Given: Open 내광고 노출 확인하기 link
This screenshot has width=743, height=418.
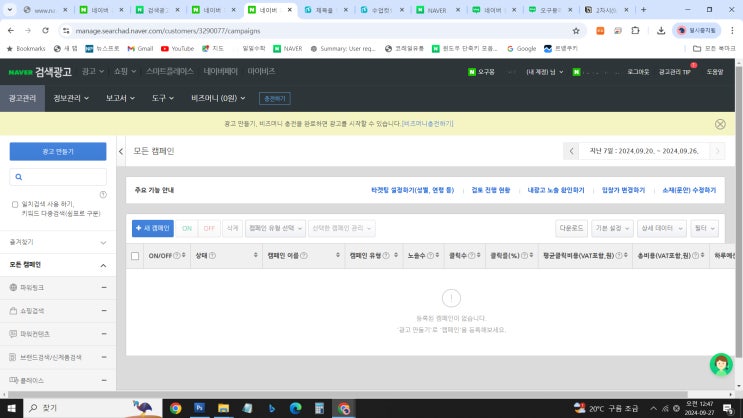Looking at the screenshot, I should click(556, 190).
